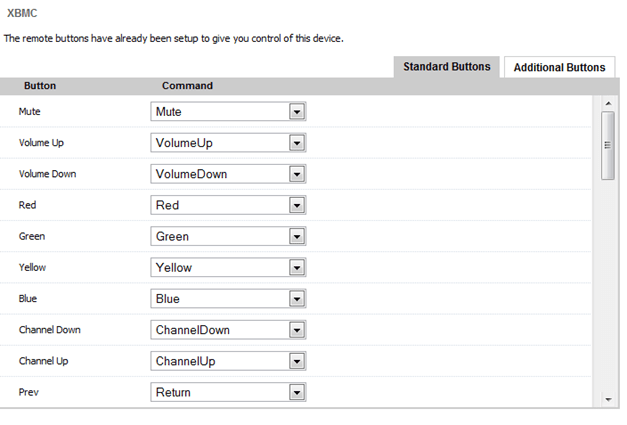Click the Command column header

[187, 86]
